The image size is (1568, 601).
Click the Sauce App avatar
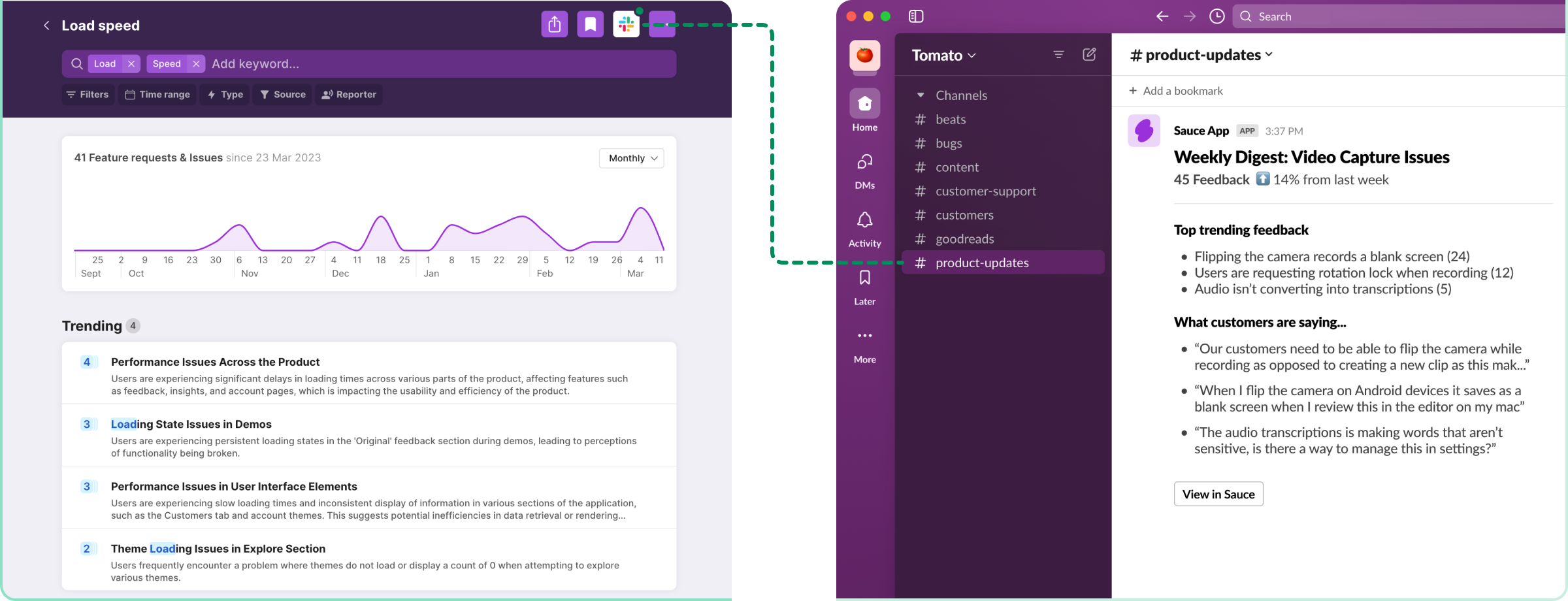(1144, 131)
